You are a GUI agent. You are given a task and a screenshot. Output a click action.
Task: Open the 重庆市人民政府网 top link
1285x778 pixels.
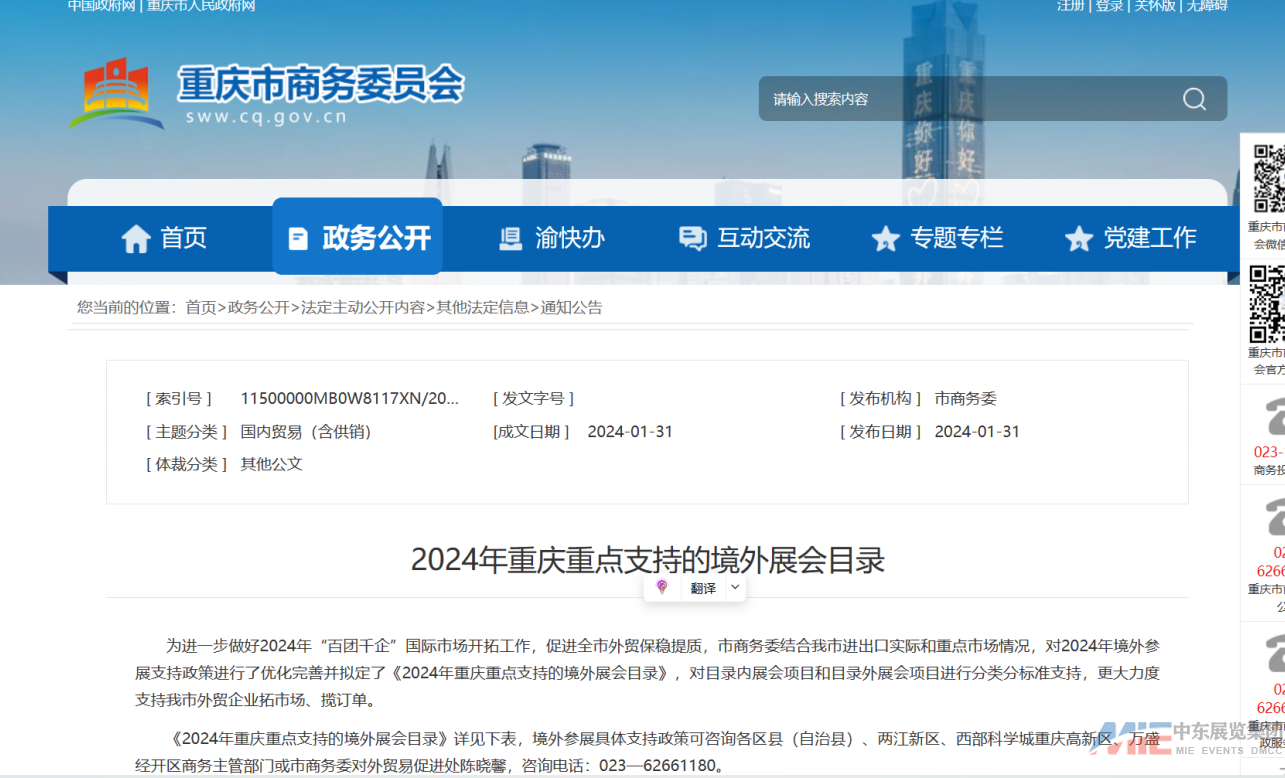point(201,6)
